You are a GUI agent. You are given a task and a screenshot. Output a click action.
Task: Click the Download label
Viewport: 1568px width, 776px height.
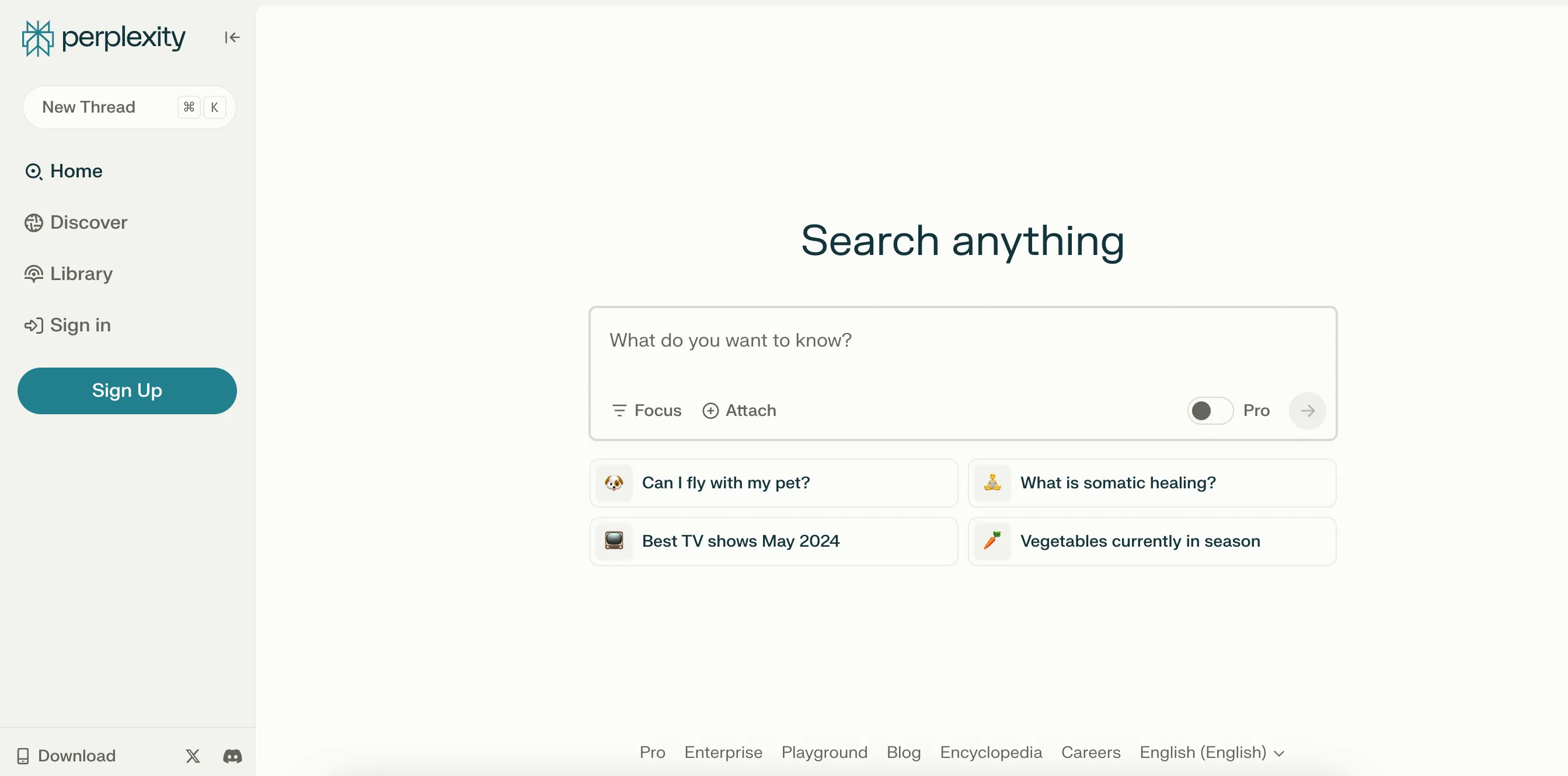(x=76, y=756)
